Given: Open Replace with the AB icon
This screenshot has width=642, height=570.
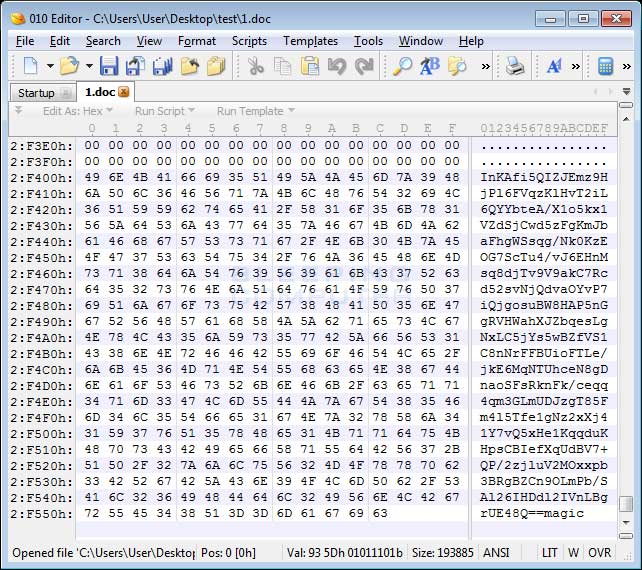Looking at the screenshot, I should pyautogui.click(x=430, y=66).
